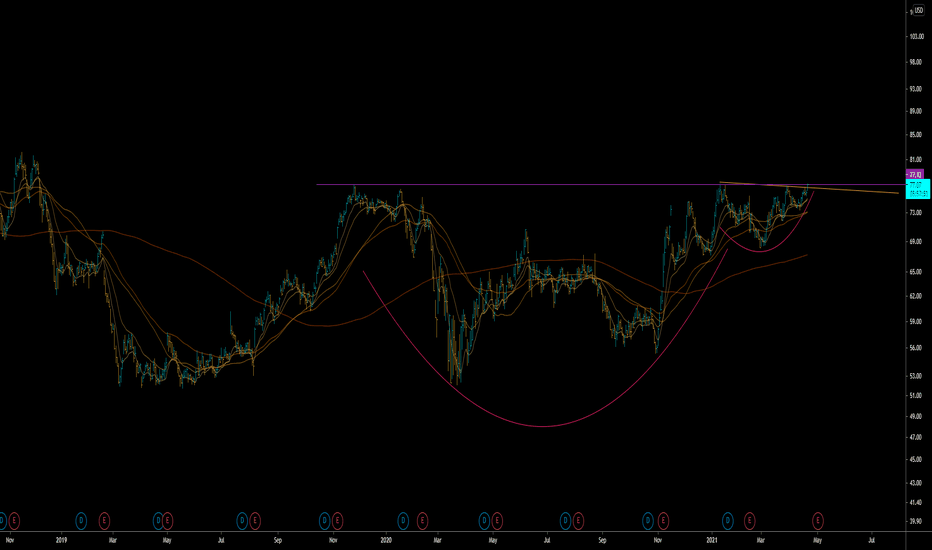932x550 pixels.
Task: Click the 43.00 price axis label
Action: tap(915, 483)
